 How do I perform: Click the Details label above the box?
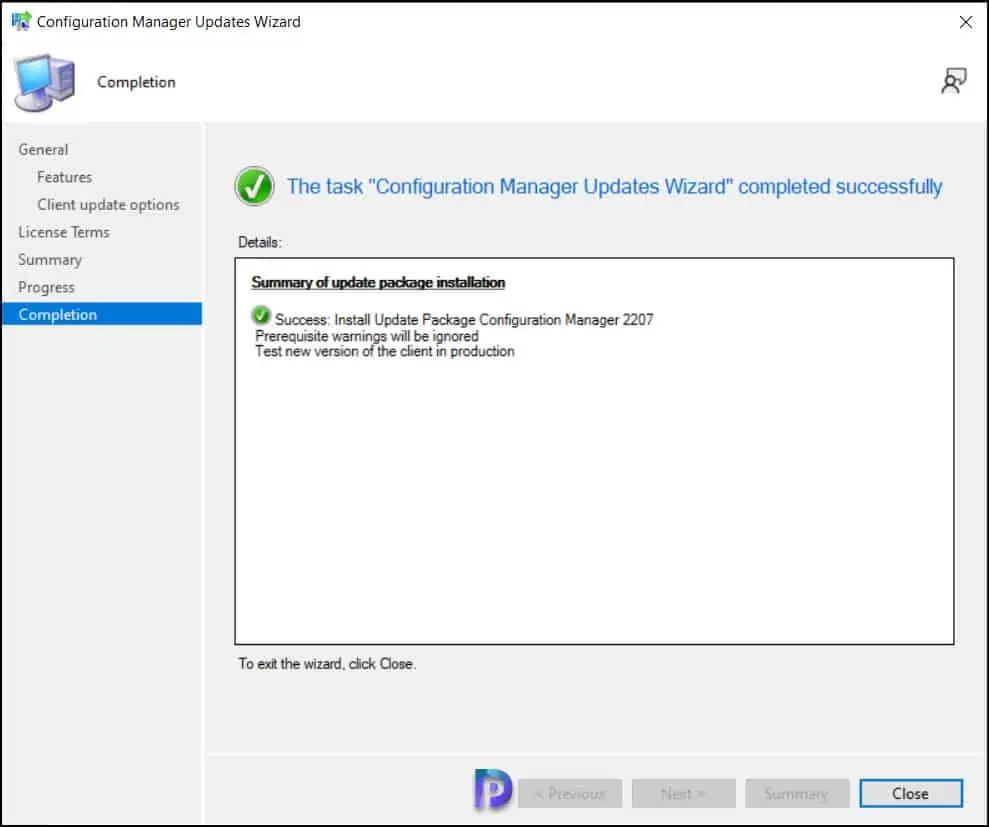259,242
